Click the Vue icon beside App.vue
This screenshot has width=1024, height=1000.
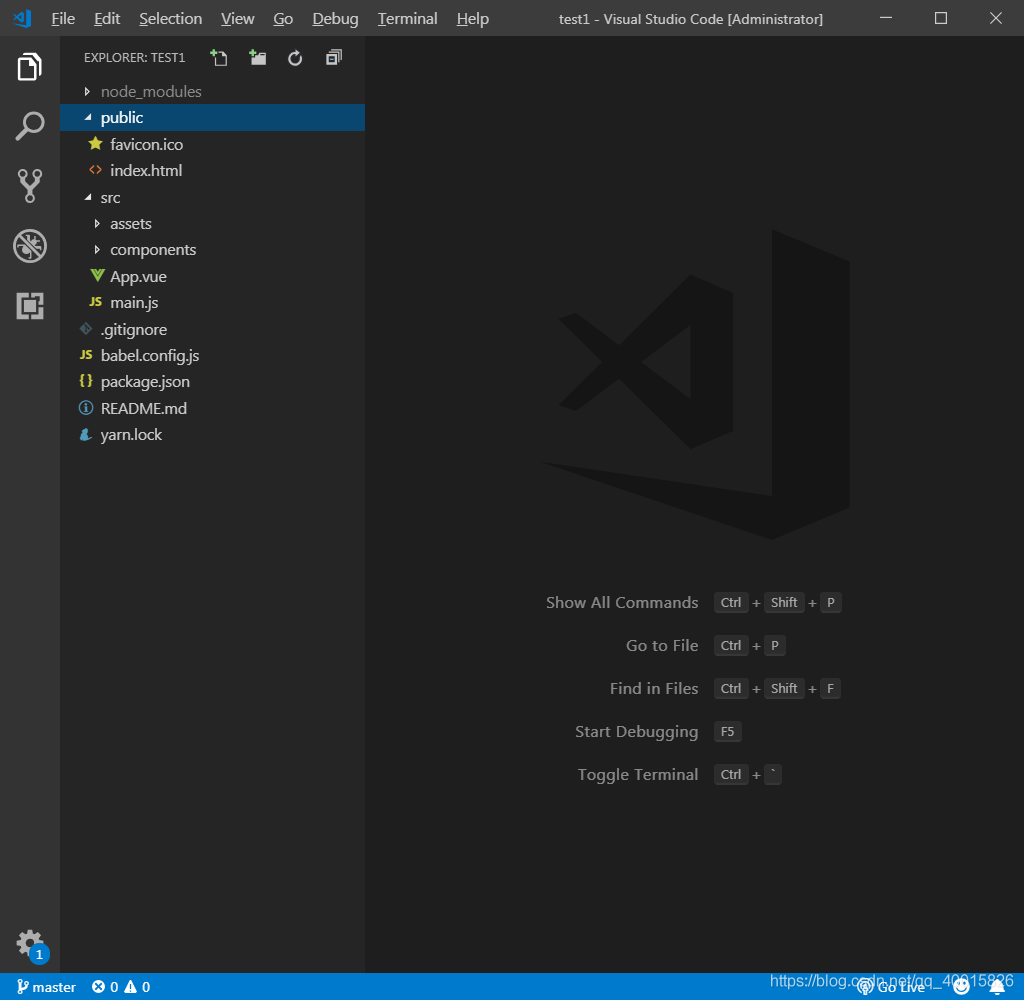coord(97,276)
